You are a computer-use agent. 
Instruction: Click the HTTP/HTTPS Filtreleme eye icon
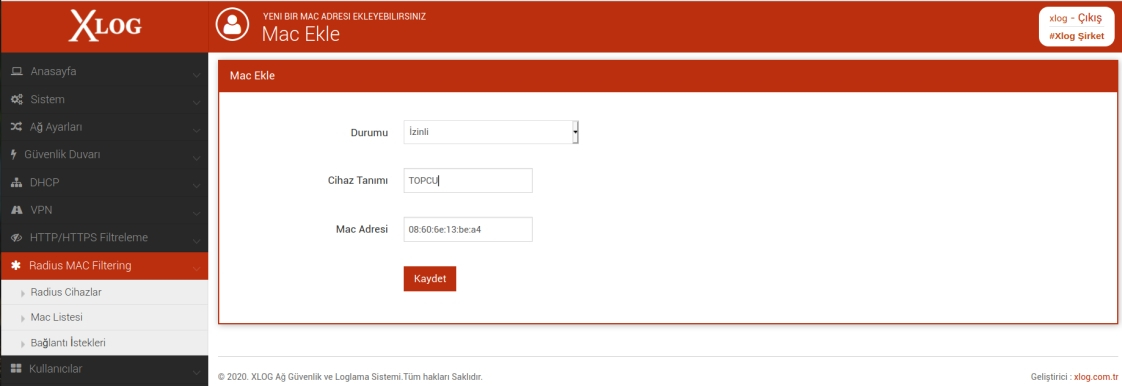(x=17, y=237)
